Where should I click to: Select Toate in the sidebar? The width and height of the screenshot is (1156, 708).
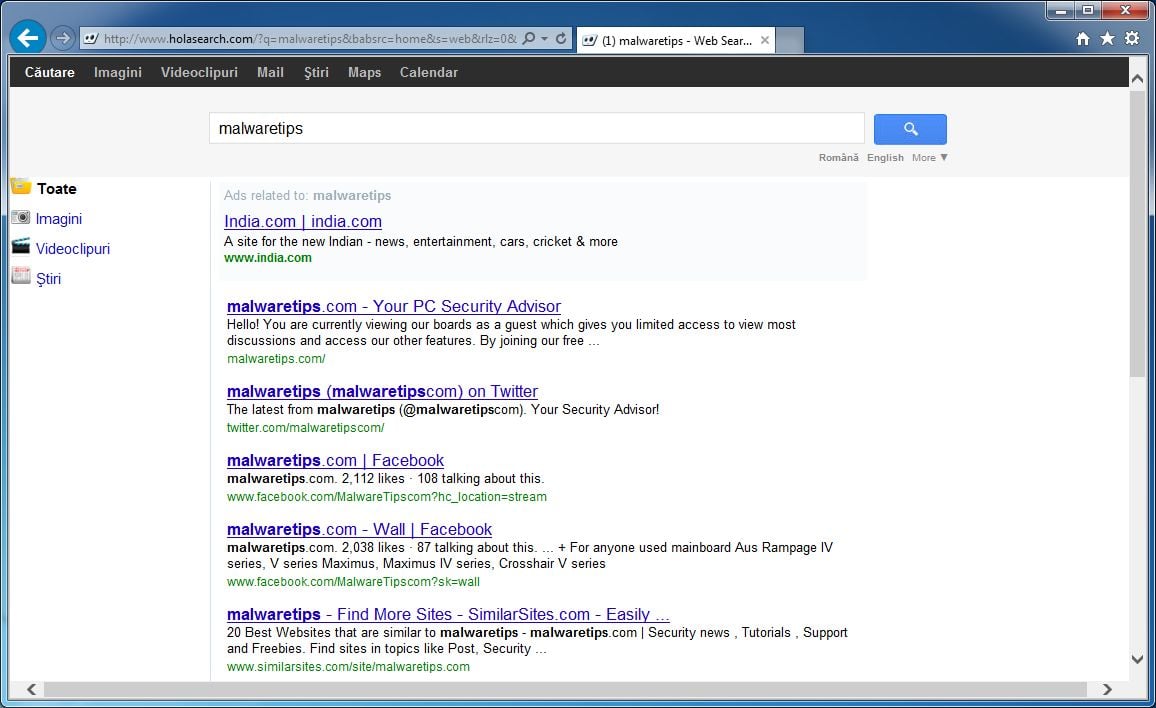coord(57,189)
